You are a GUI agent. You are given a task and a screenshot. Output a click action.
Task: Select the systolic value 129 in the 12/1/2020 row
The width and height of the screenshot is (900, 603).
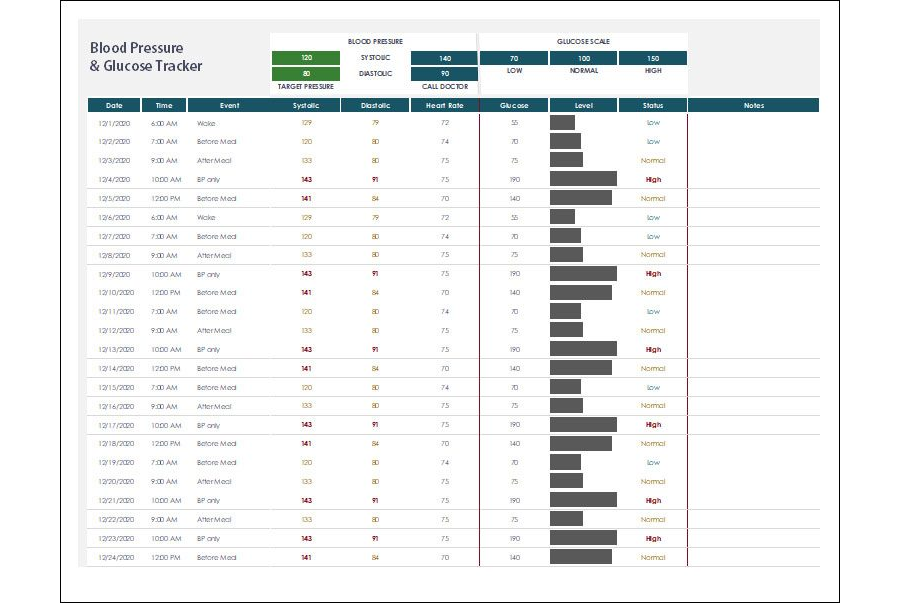point(307,123)
